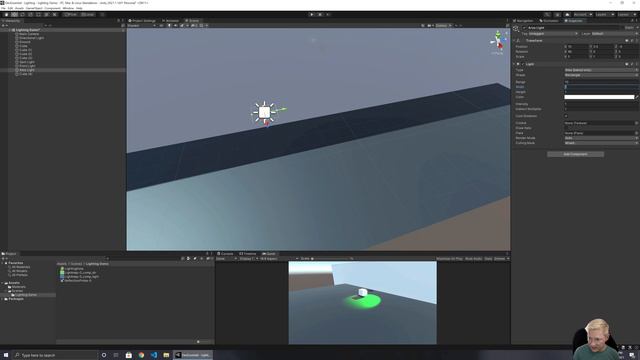Switch to the Console tab
The height and width of the screenshot is (360, 640).
click(225, 254)
